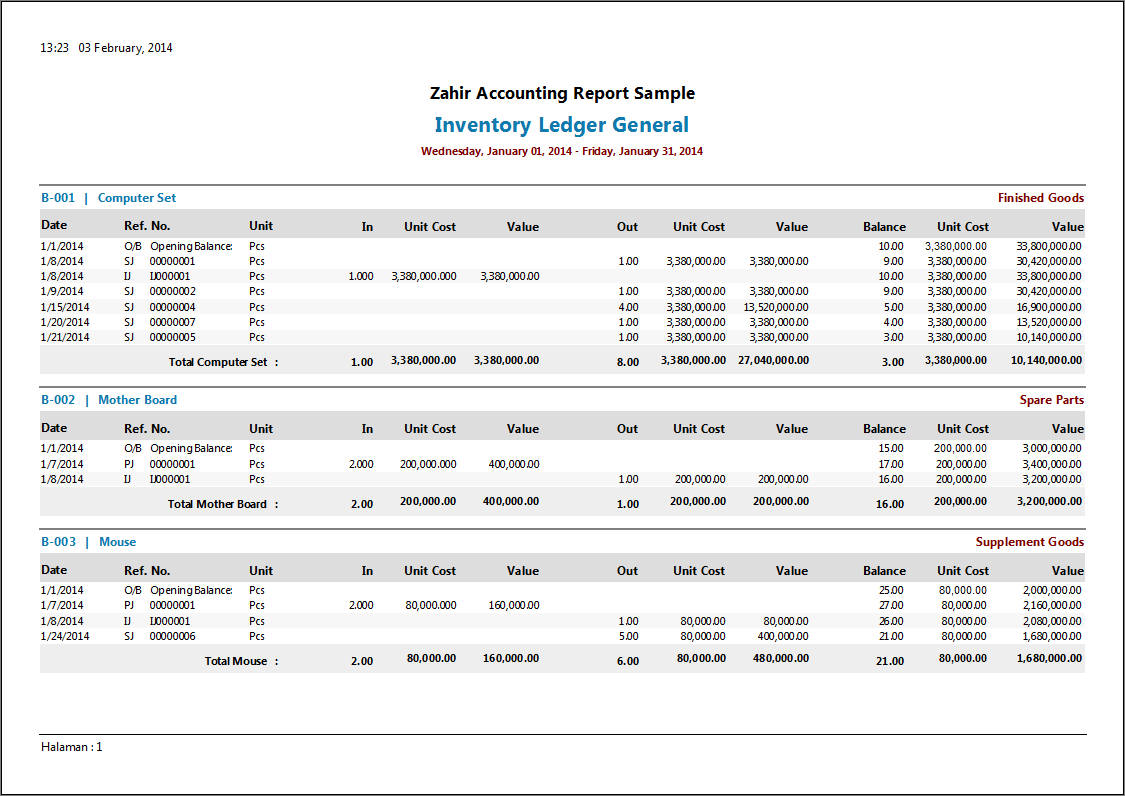Click the report date range January 01 - January 31
1125x796 pixels.
coord(562,151)
